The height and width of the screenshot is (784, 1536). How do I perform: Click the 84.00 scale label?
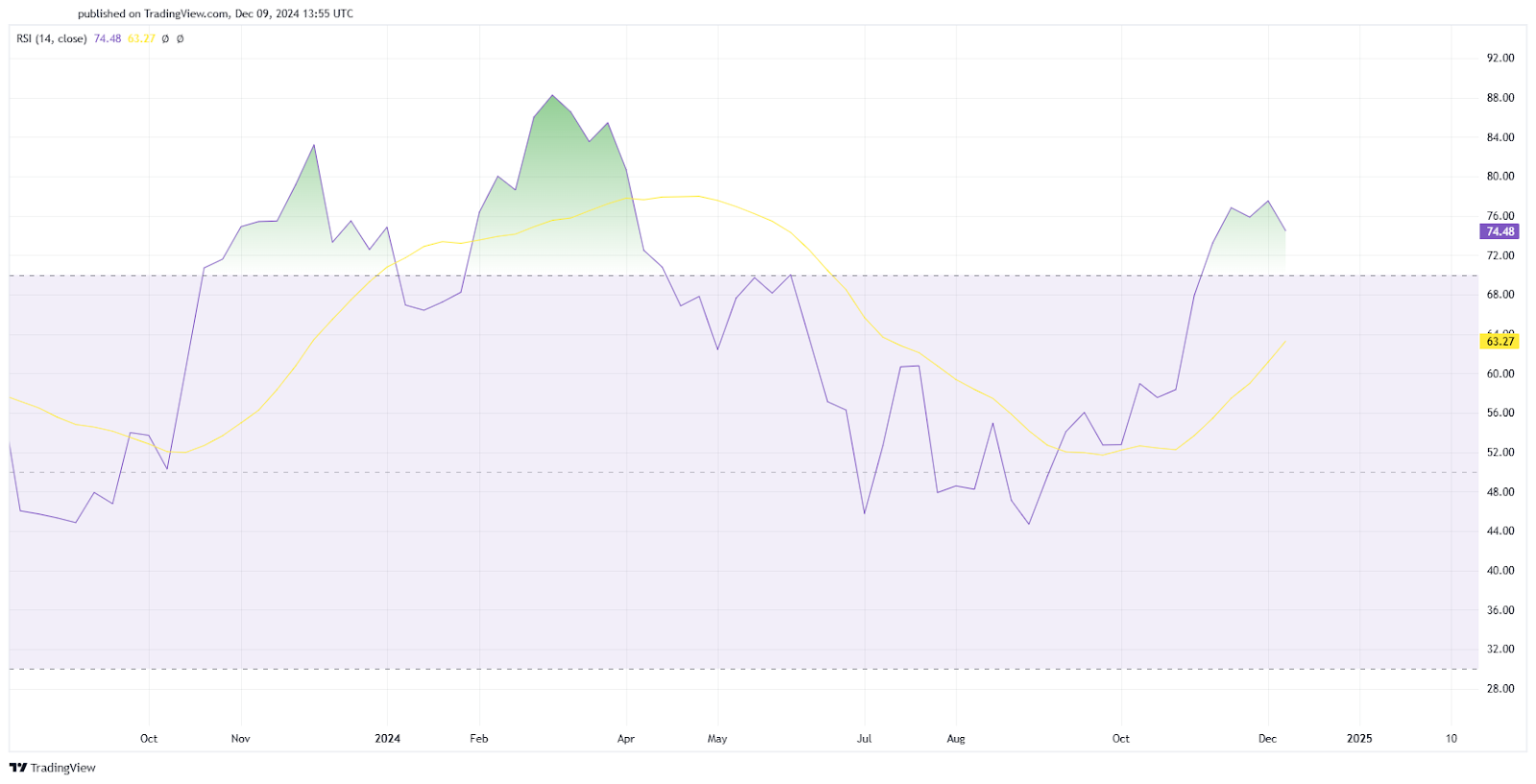coord(1500,137)
